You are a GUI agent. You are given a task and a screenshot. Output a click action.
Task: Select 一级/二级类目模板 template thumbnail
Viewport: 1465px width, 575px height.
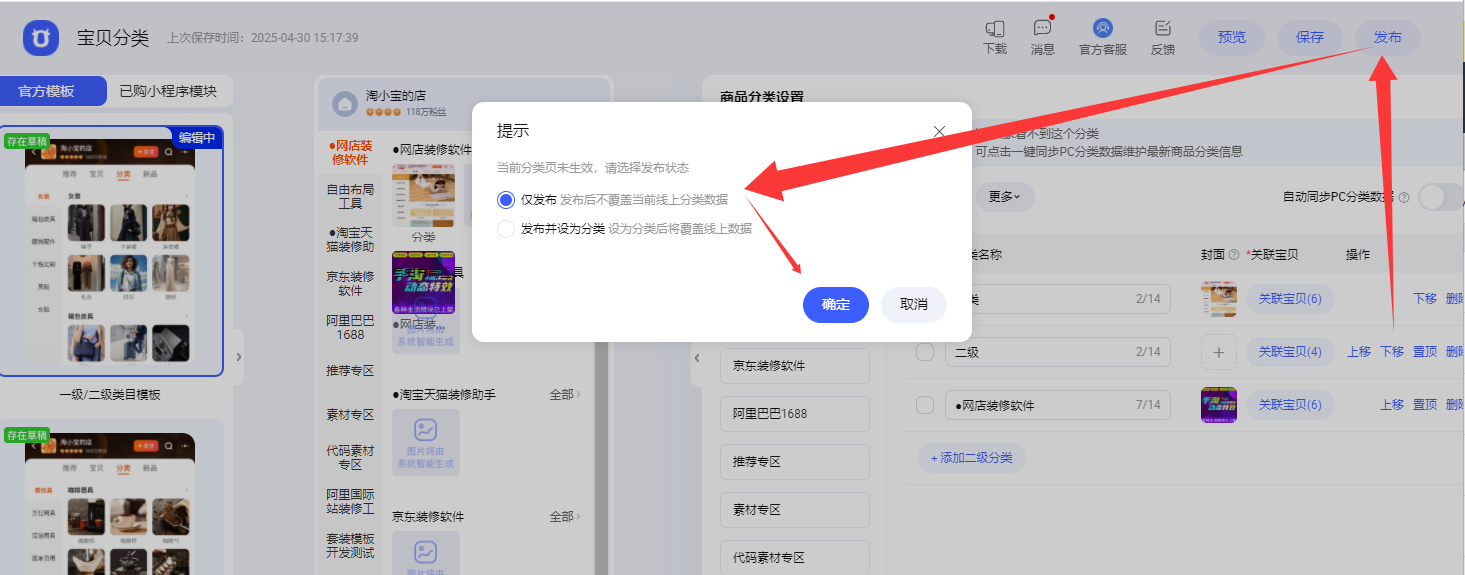coord(111,252)
